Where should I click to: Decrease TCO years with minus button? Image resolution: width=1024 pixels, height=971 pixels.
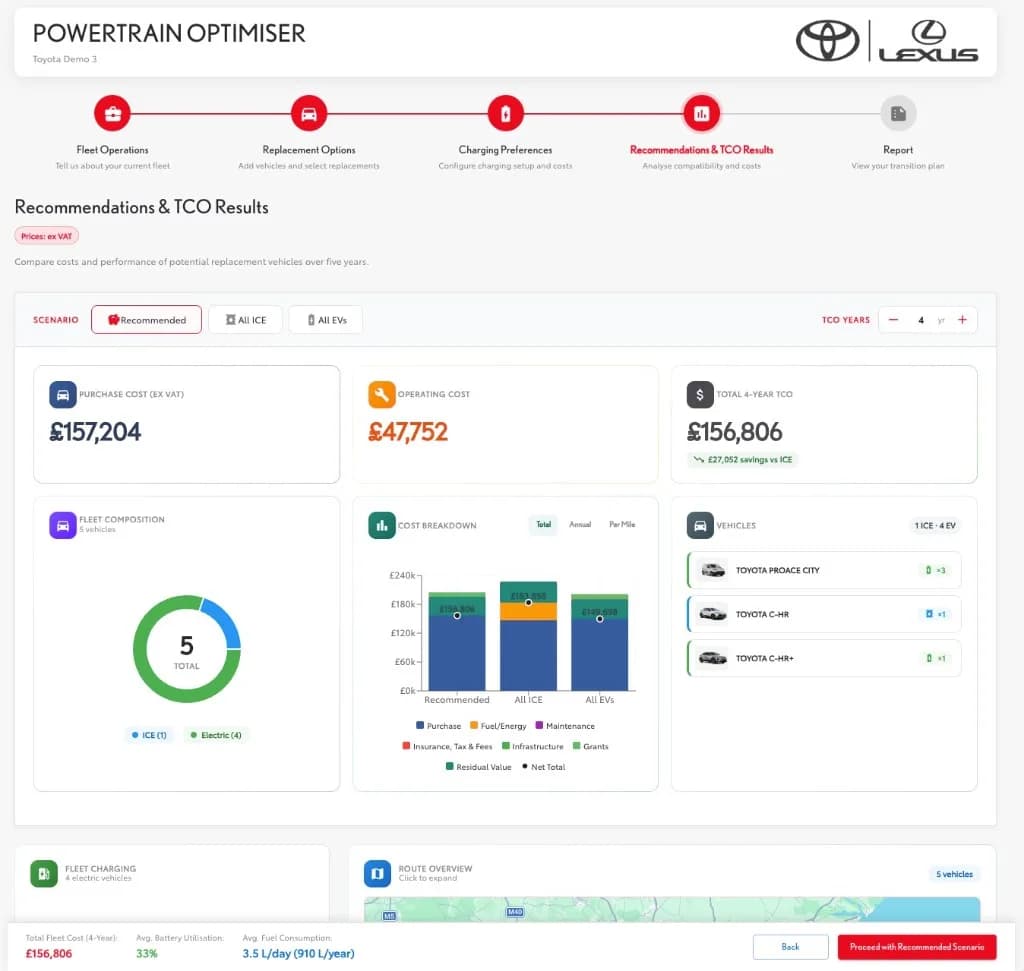893,320
